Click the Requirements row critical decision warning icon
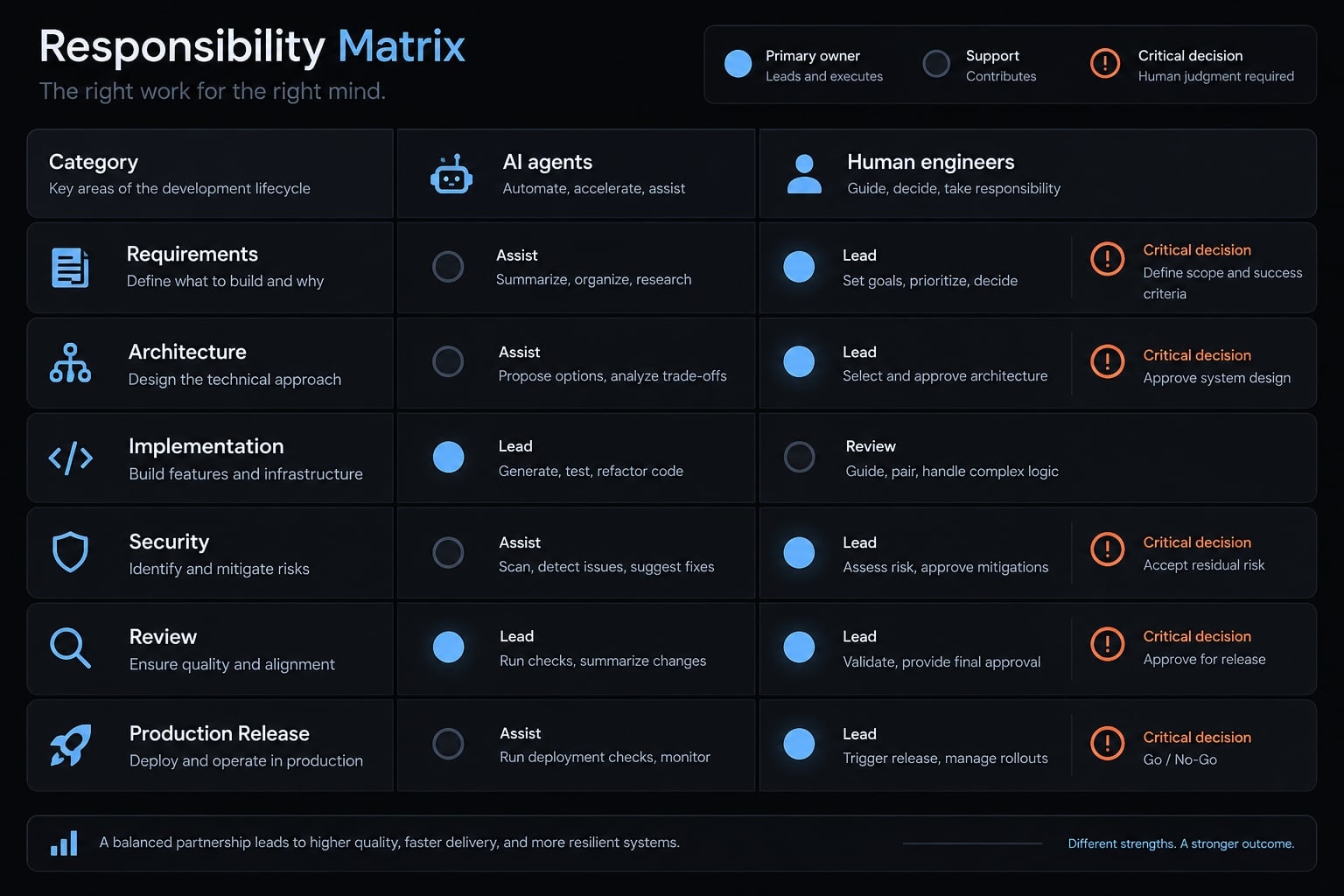This screenshot has width=1344, height=896. coord(1108,258)
